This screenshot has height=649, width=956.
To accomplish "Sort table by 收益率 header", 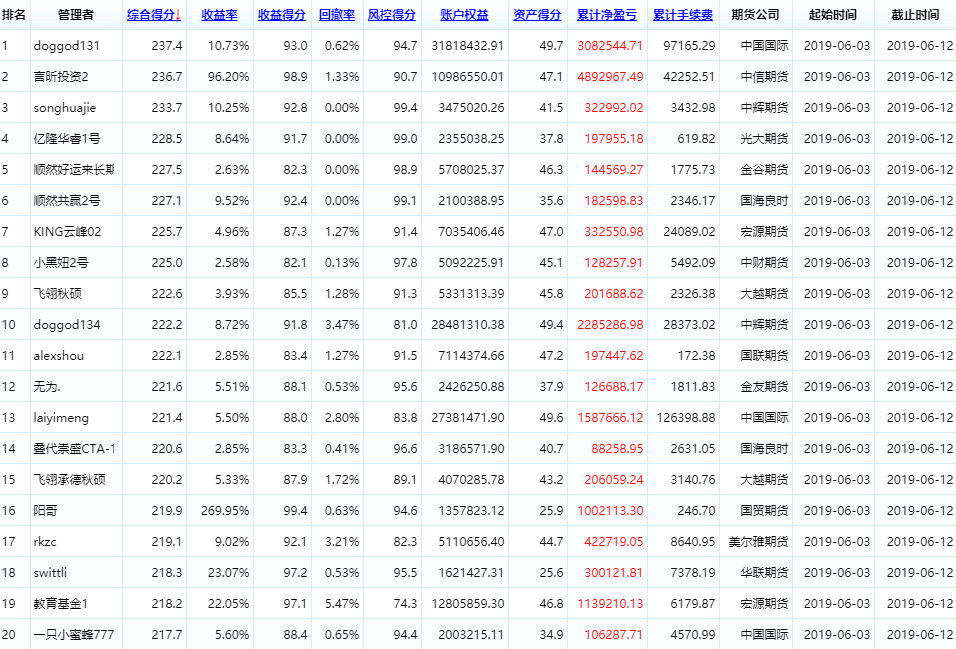I will [x=219, y=15].
